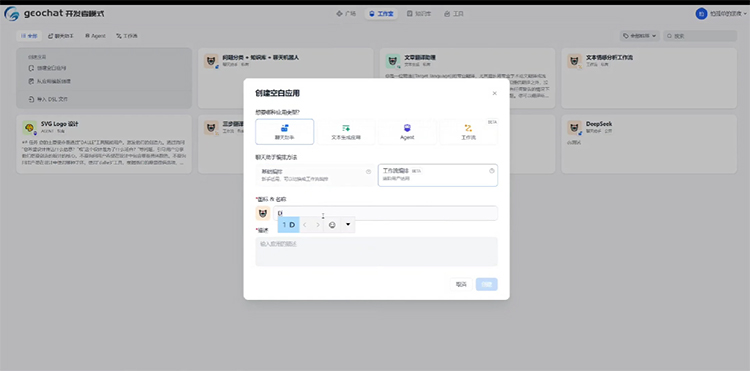
Task: Close the create blank application dialog
Action: click(495, 93)
